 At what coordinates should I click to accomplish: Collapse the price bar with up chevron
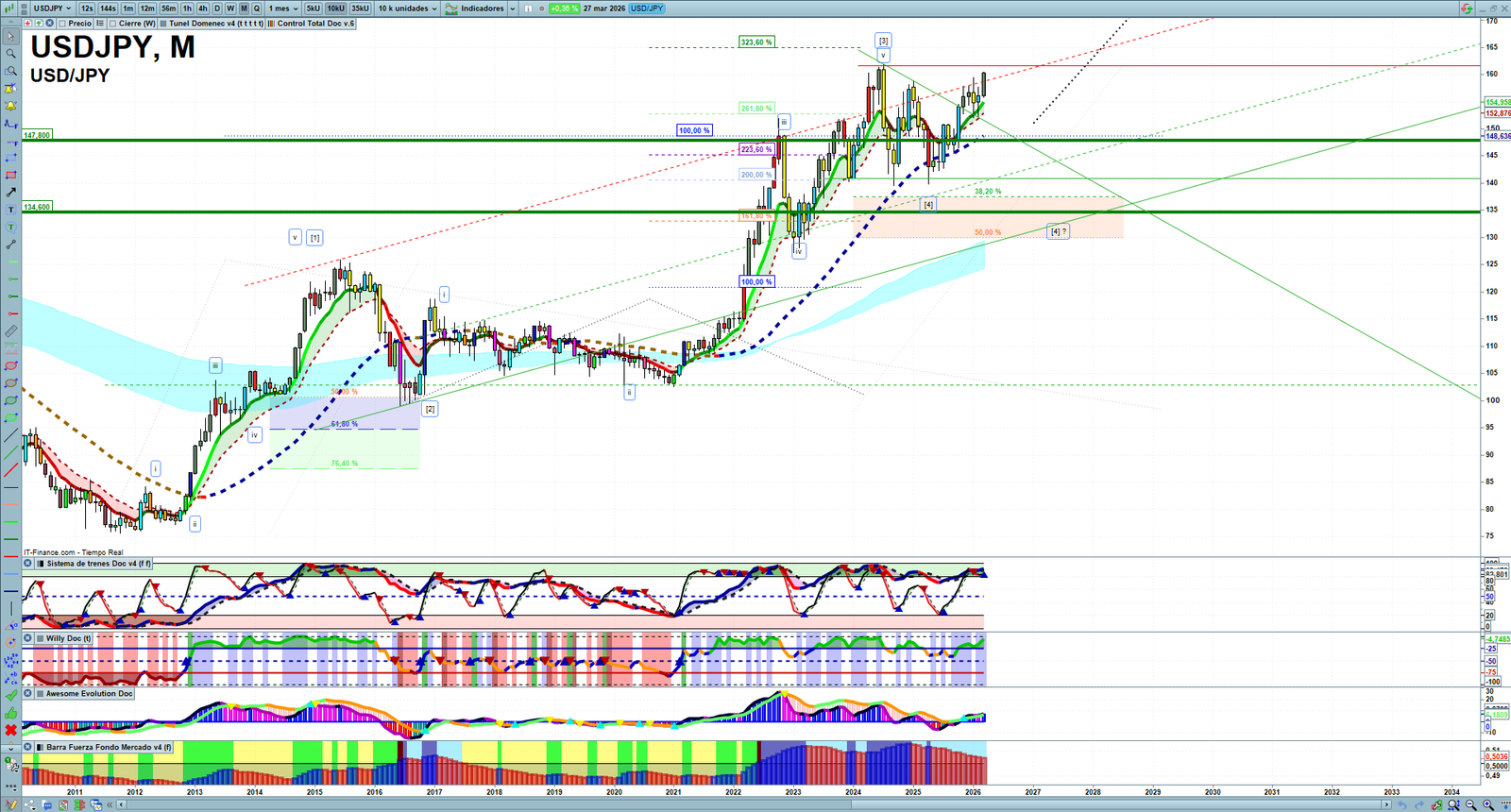[10, 24]
